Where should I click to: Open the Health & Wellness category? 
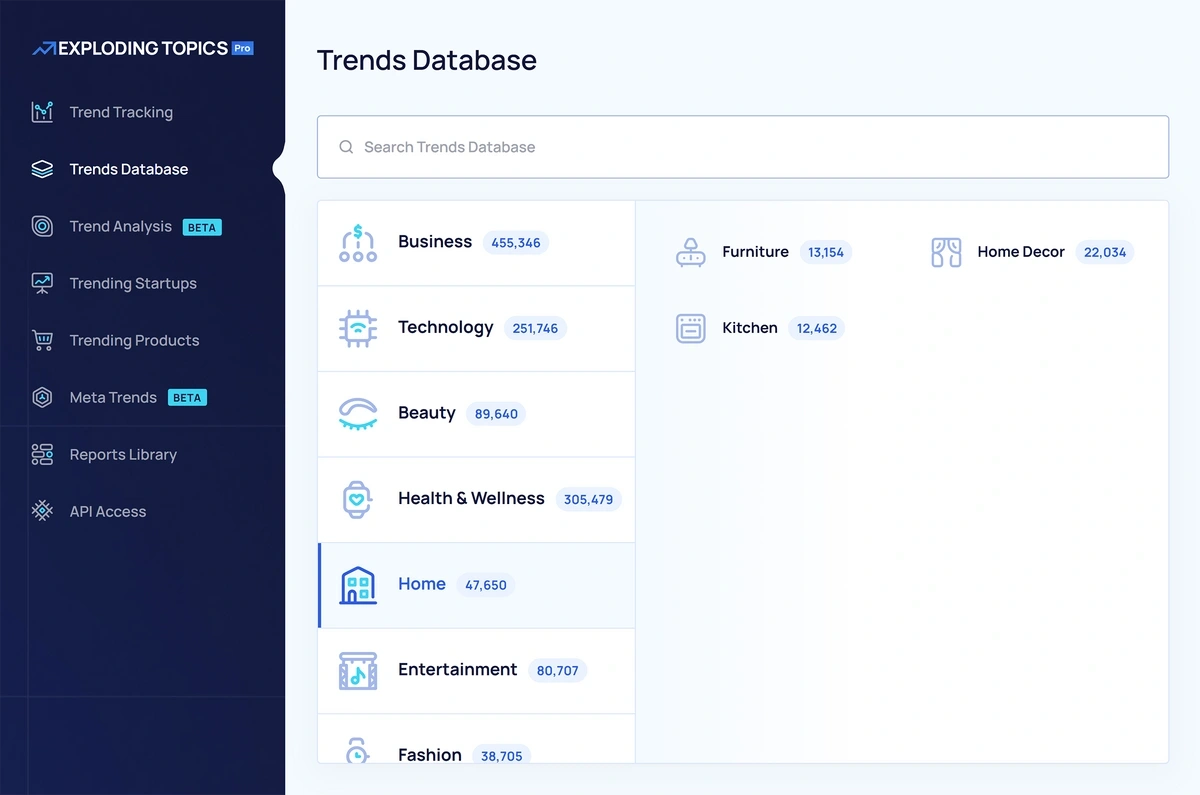[x=476, y=499]
